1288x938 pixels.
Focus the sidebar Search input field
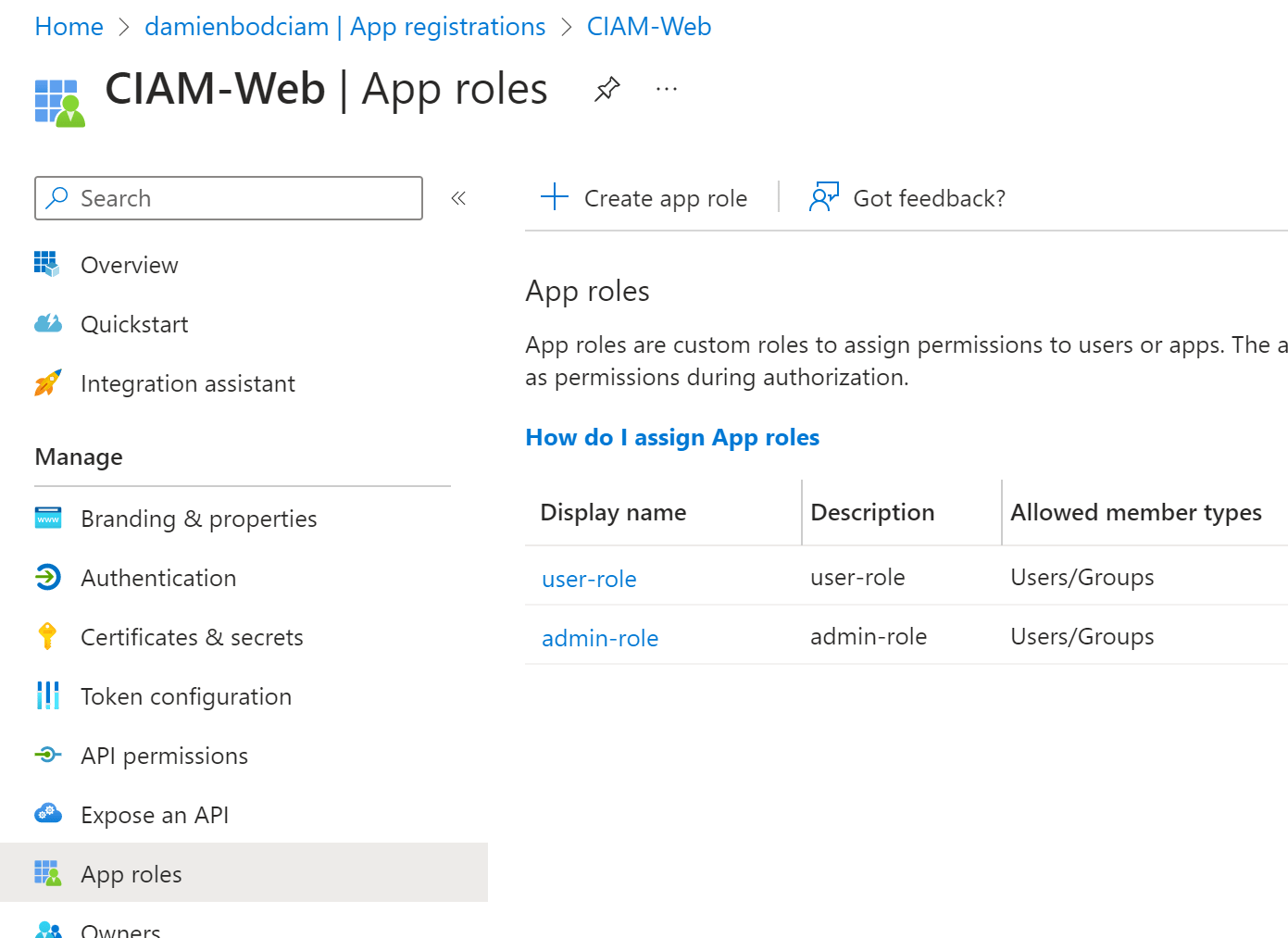point(241,198)
